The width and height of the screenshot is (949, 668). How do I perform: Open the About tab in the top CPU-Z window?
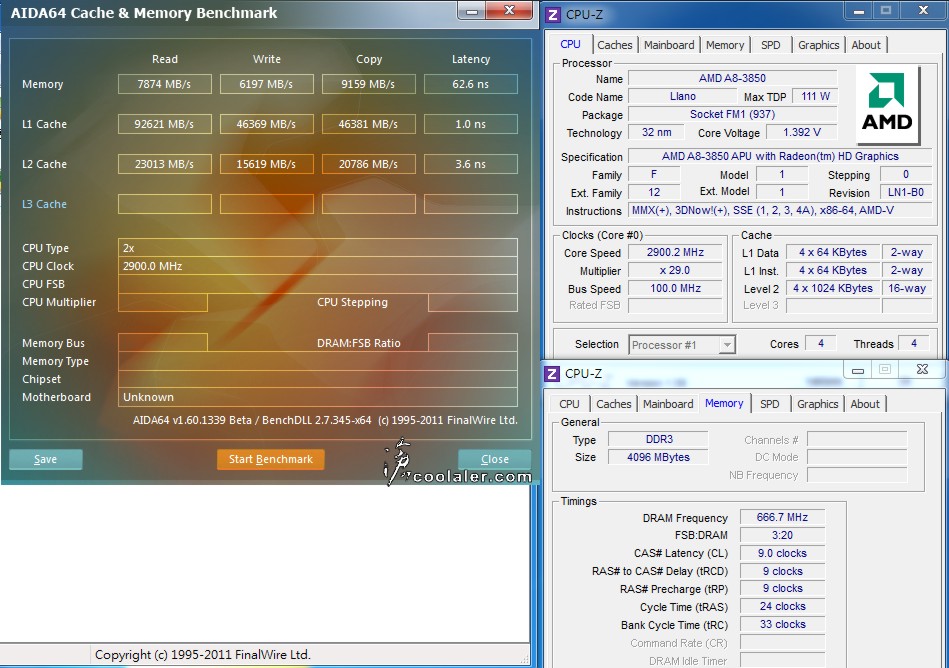pyautogui.click(x=866, y=45)
